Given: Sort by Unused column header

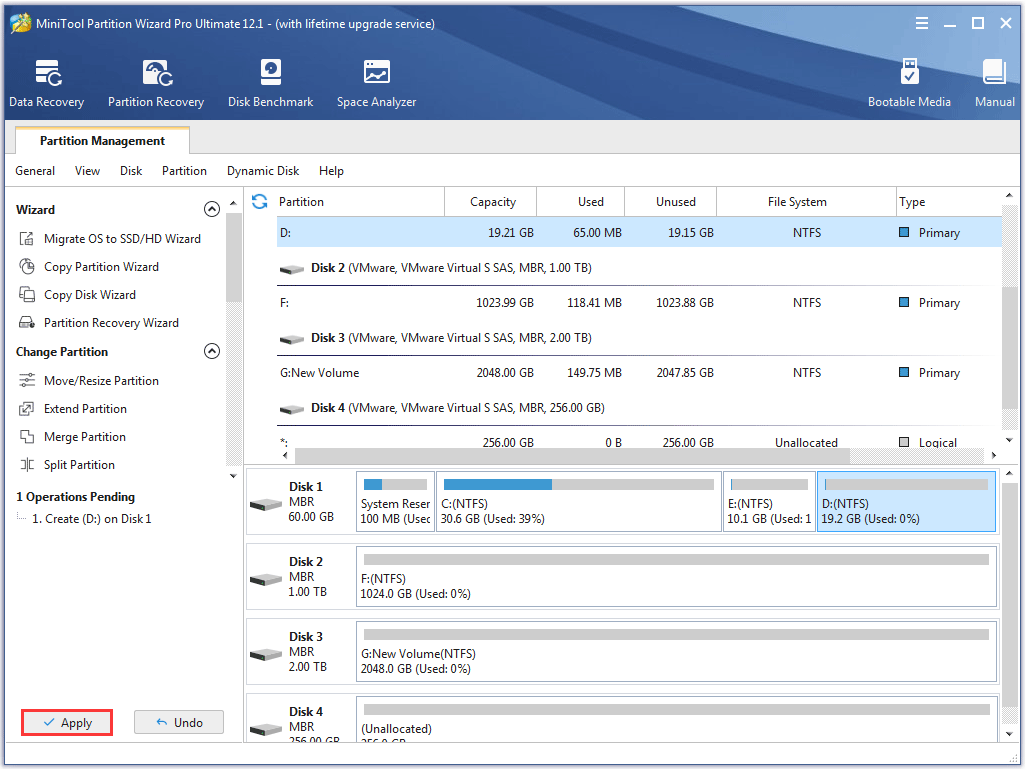Looking at the screenshot, I should tap(671, 201).
